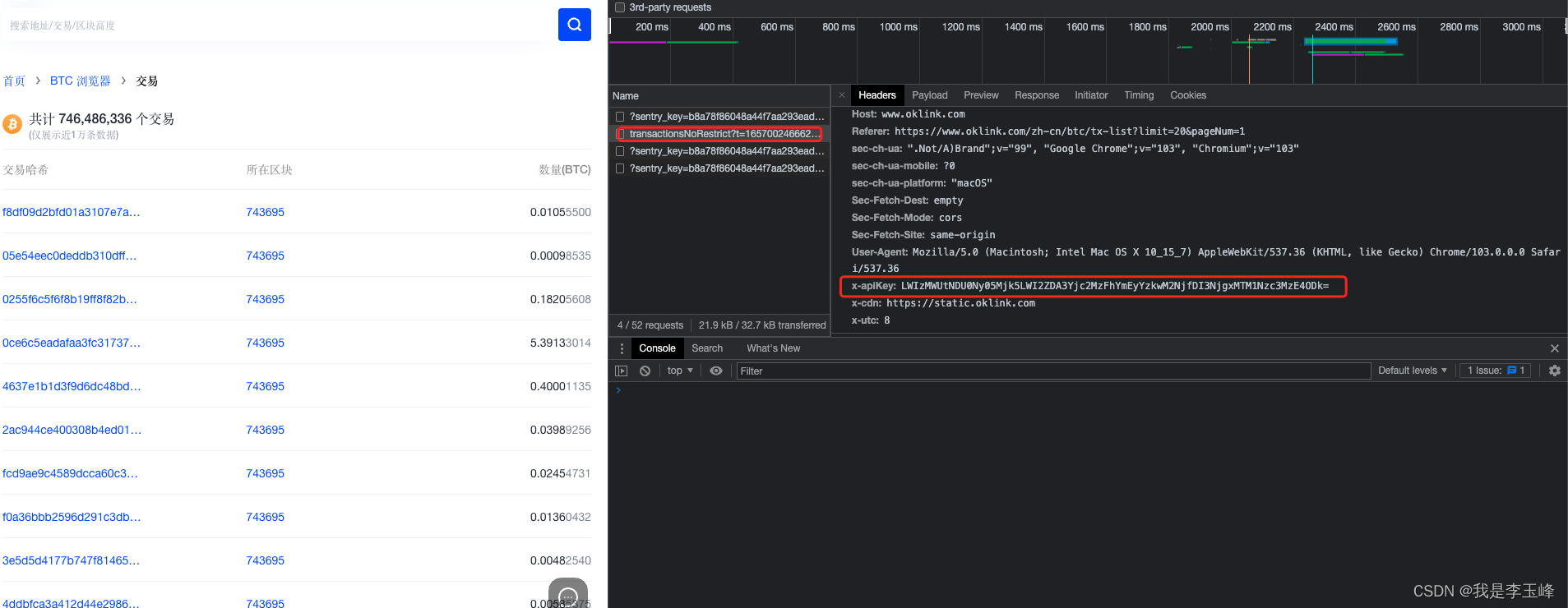Screen dimensions: 1568x608
Task: Open transaction hash 3e5d5d4177b747f81465…
Action: [x=71, y=560]
